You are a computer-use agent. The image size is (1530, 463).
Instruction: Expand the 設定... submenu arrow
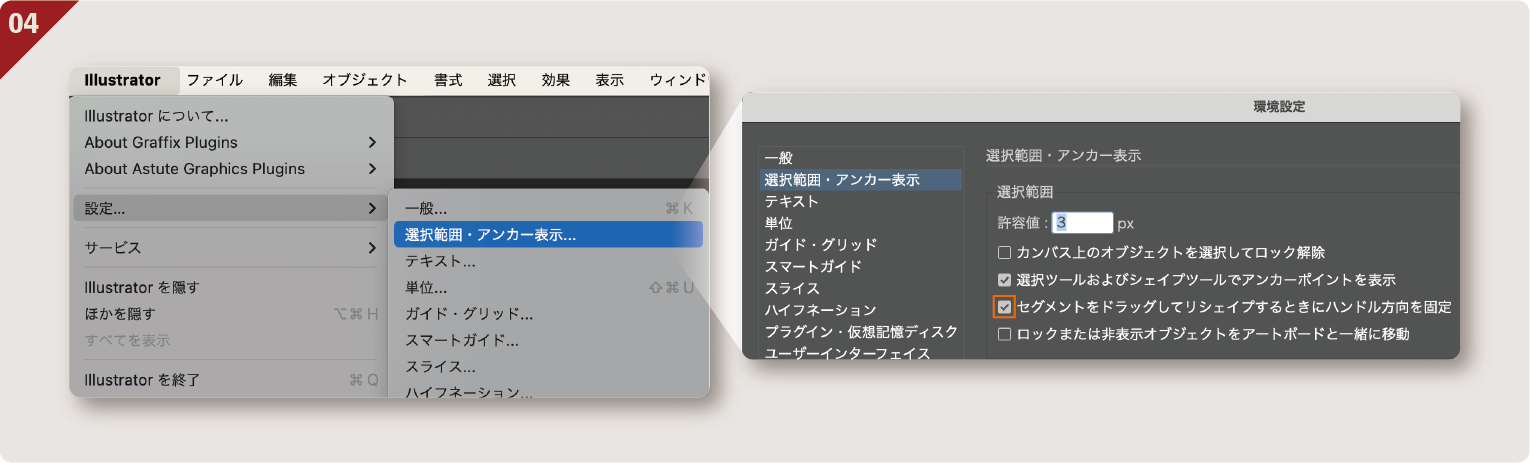pyautogui.click(x=372, y=208)
